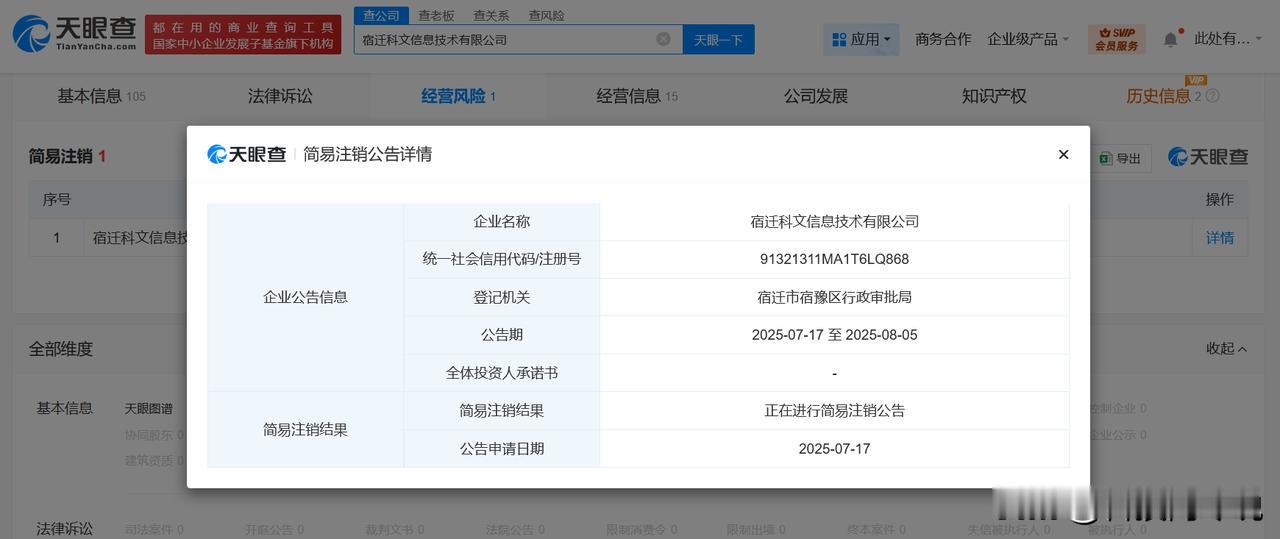The height and width of the screenshot is (539, 1280).
Task: Click 宿迁市宿豫区行政审批局 cell
Action: [x=834, y=297]
